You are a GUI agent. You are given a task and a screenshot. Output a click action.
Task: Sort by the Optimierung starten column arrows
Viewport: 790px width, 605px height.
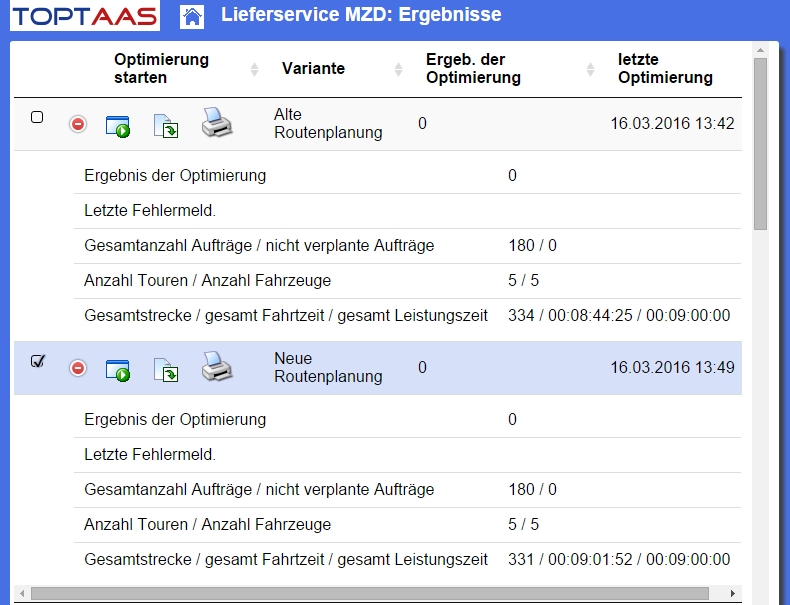point(254,69)
